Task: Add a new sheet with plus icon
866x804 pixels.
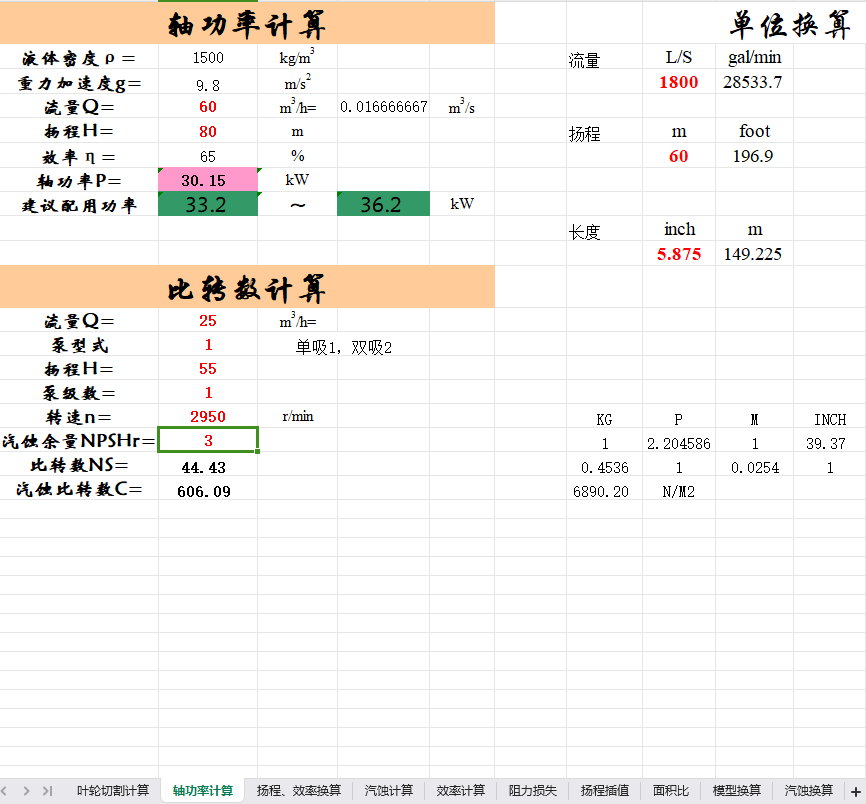Action: pos(855,791)
